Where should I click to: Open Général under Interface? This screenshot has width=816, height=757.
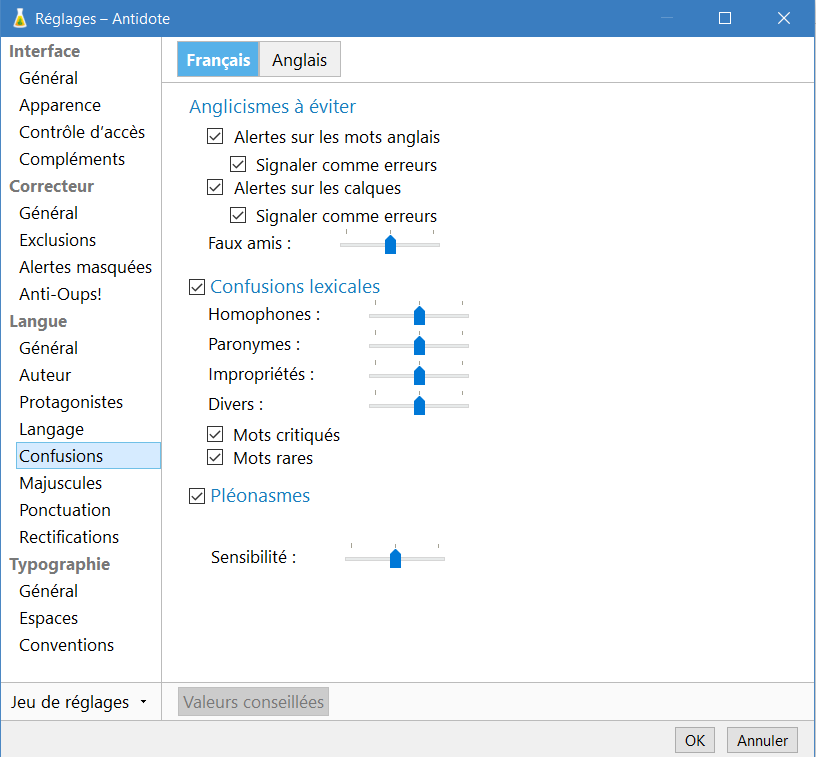48,78
